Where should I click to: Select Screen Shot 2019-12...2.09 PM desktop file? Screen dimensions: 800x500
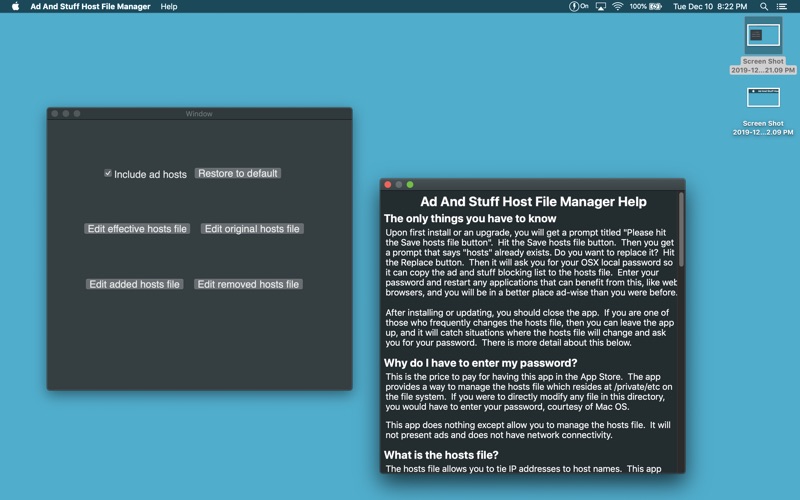[763, 111]
